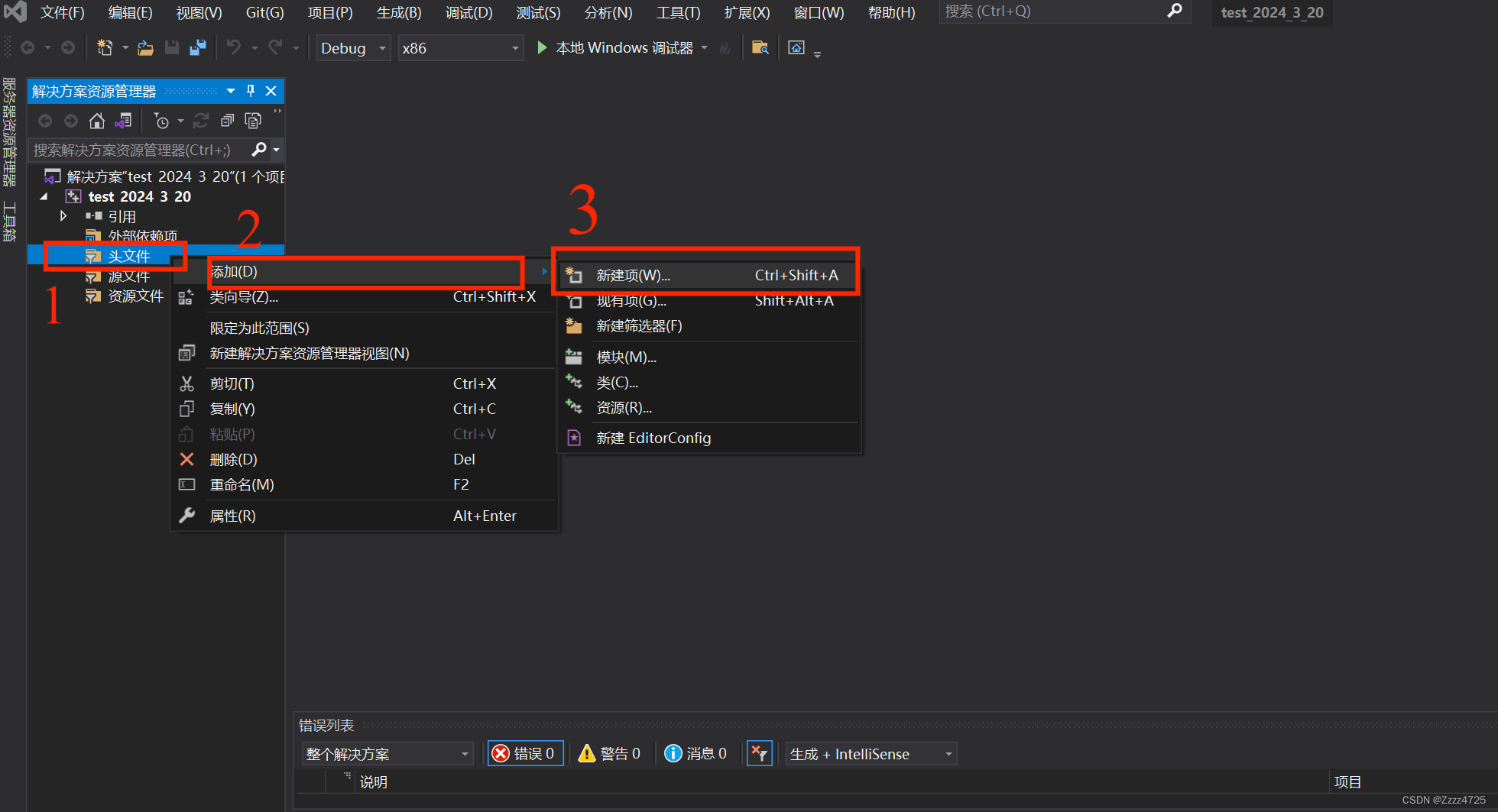Click the Find in Files folder-search icon
Screen dimensions: 1498x812
[x=760, y=47]
